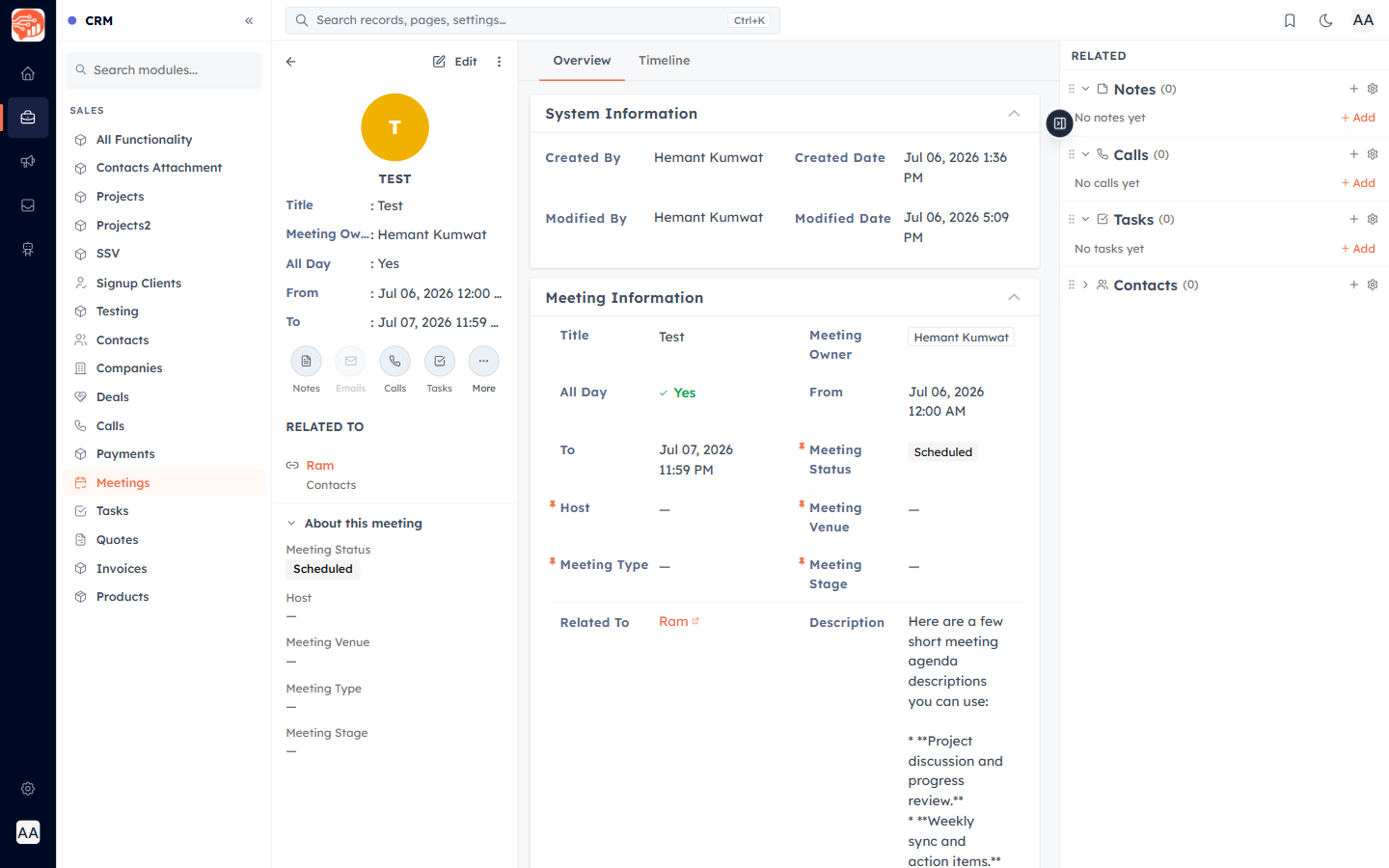Open settings gear for Contacts related section
The image size is (1389, 868).
pyautogui.click(x=1373, y=285)
